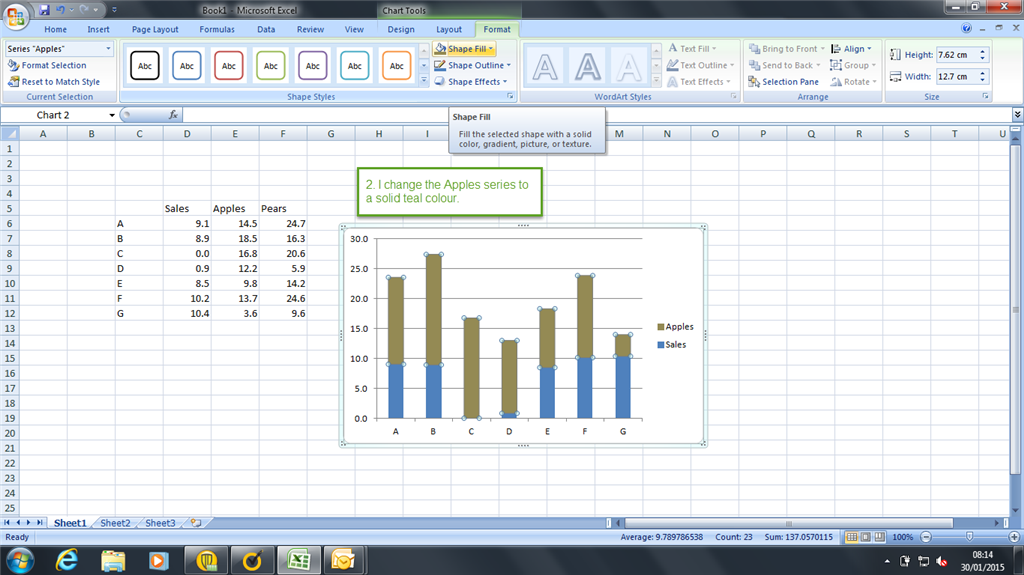
Task: Click the zoom out minus button
Action: [926, 537]
